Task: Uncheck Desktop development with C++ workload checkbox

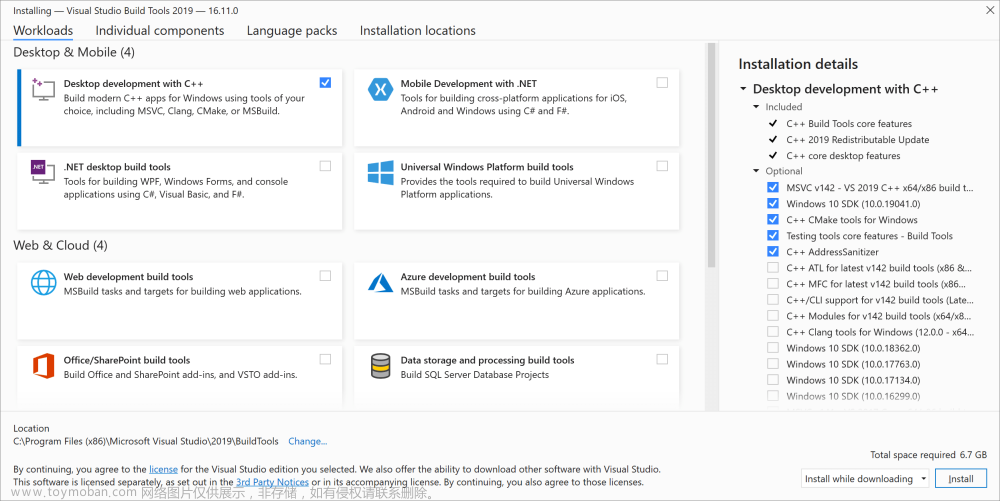Action: click(325, 82)
